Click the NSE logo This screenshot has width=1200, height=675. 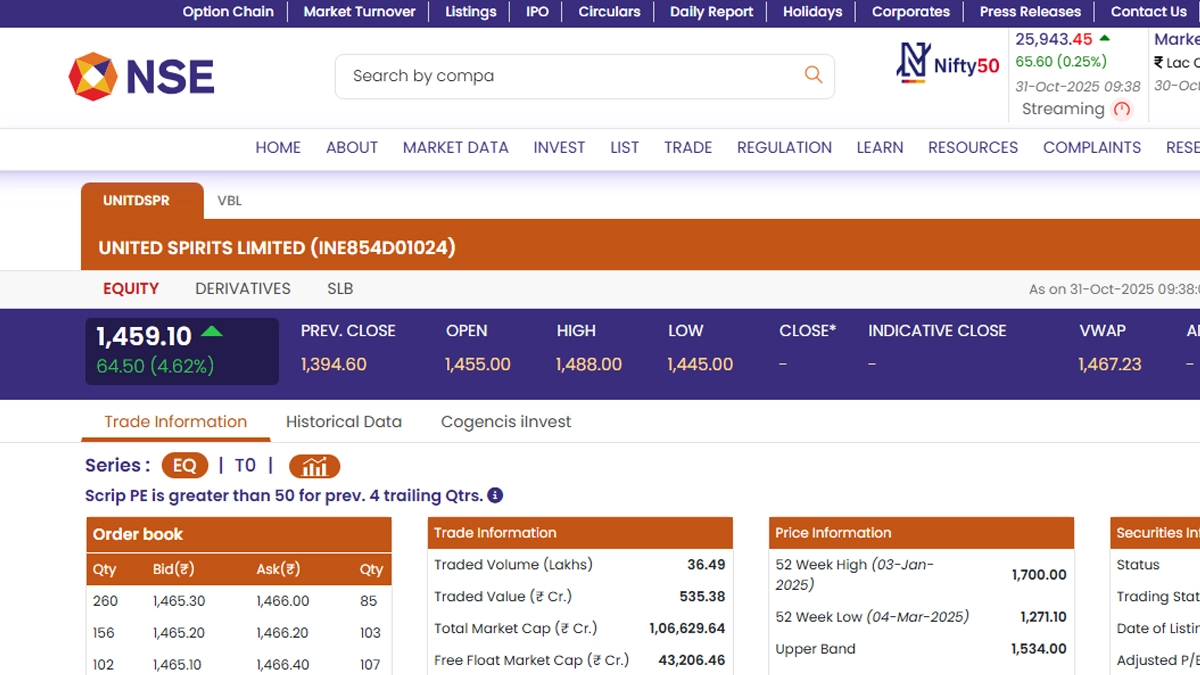click(x=141, y=77)
